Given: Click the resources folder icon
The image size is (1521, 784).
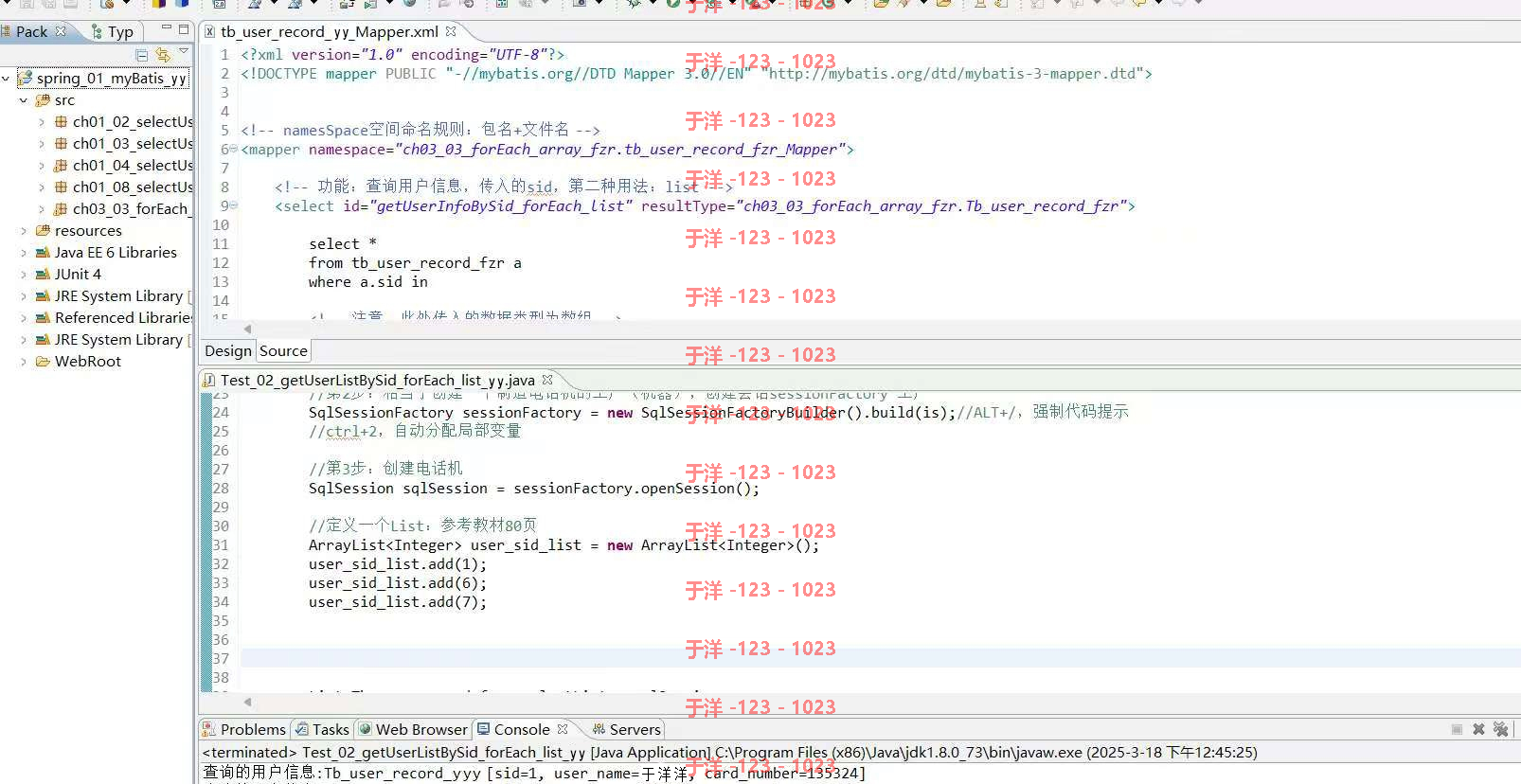Looking at the screenshot, I should [x=43, y=231].
